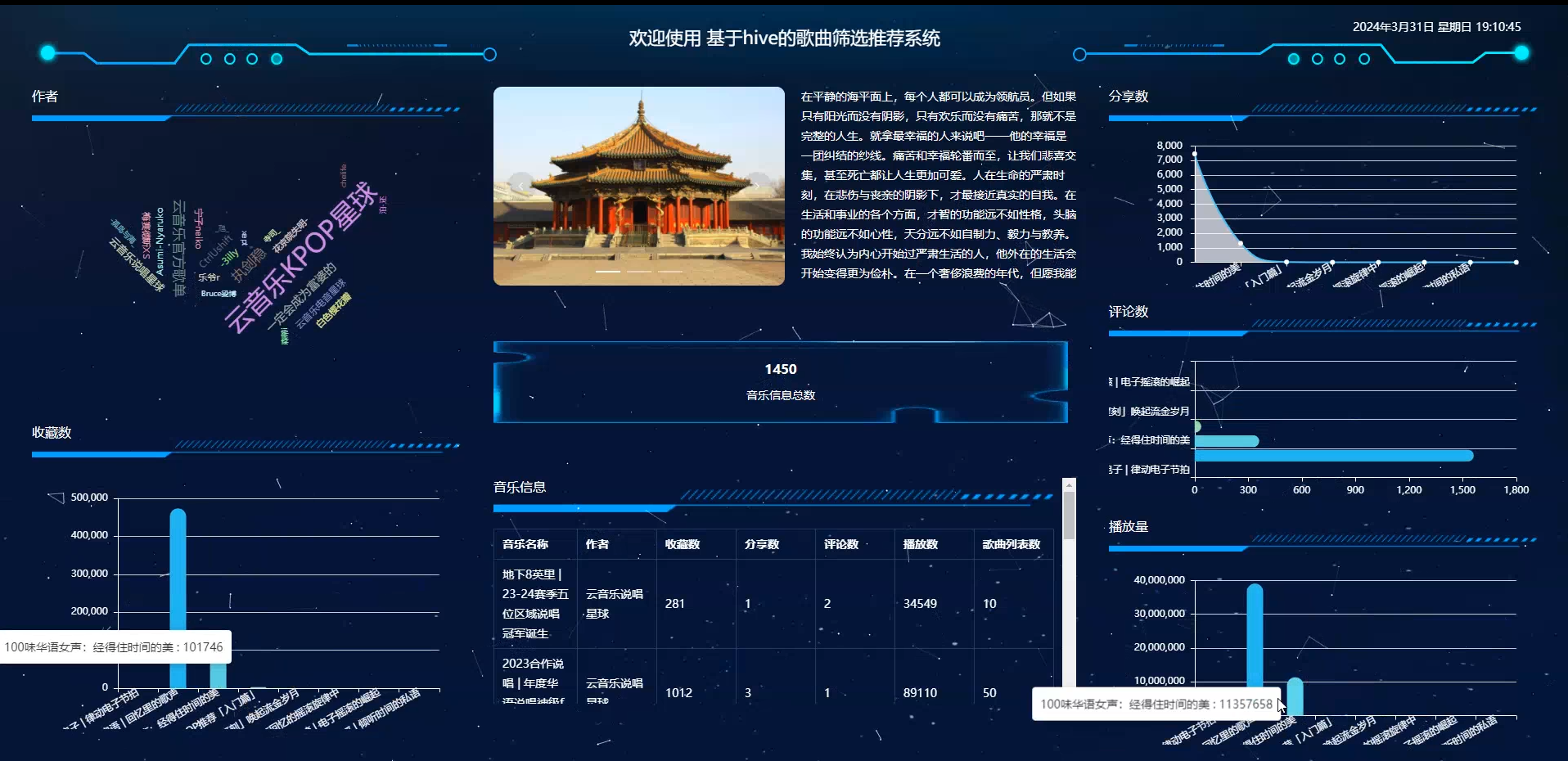Click the tallest blue bar in 收藏数 chart
The width and height of the screenshot is (1568, 761).
point(178,598)
